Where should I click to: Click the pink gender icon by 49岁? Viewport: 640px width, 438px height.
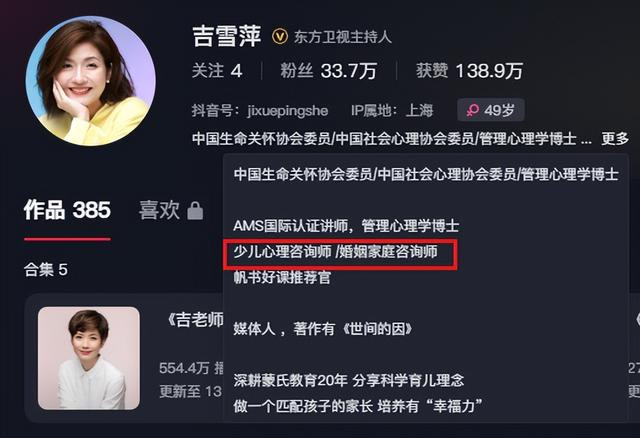click(x=473, y=110)
